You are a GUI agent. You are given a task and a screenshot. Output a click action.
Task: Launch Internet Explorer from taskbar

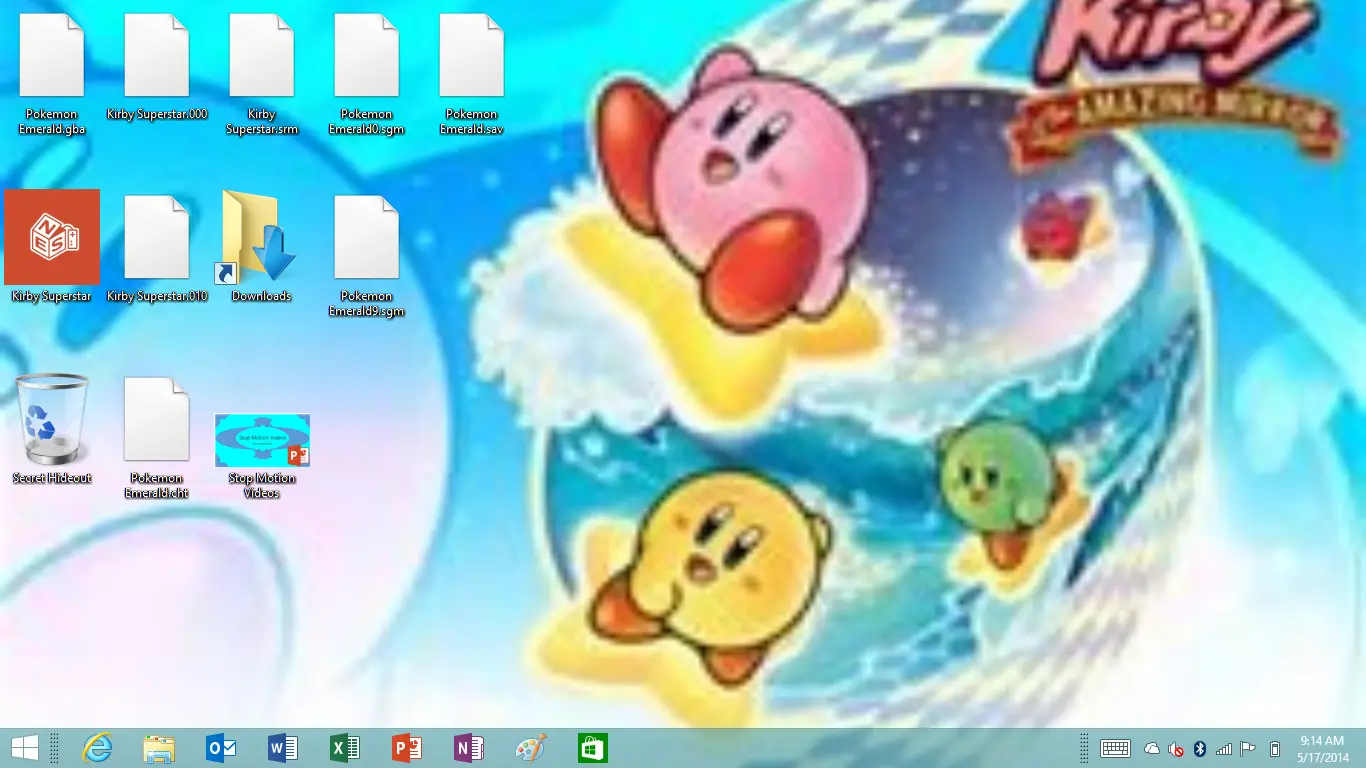[x=97, y=748]
